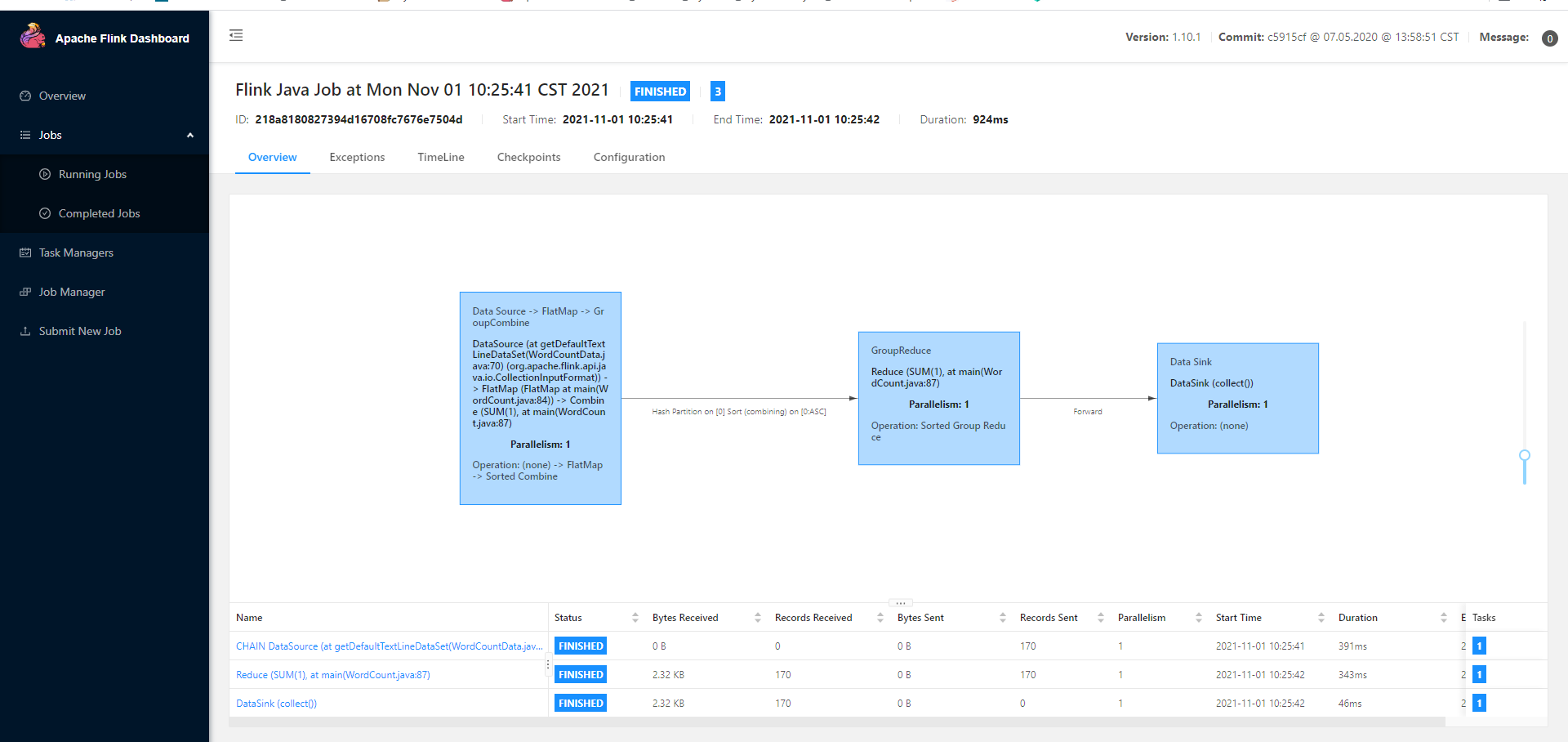Click FINISHED badge in Reduce row
Image resolution: width=1568 pixels, height=742 pixels.
point(581,675)
